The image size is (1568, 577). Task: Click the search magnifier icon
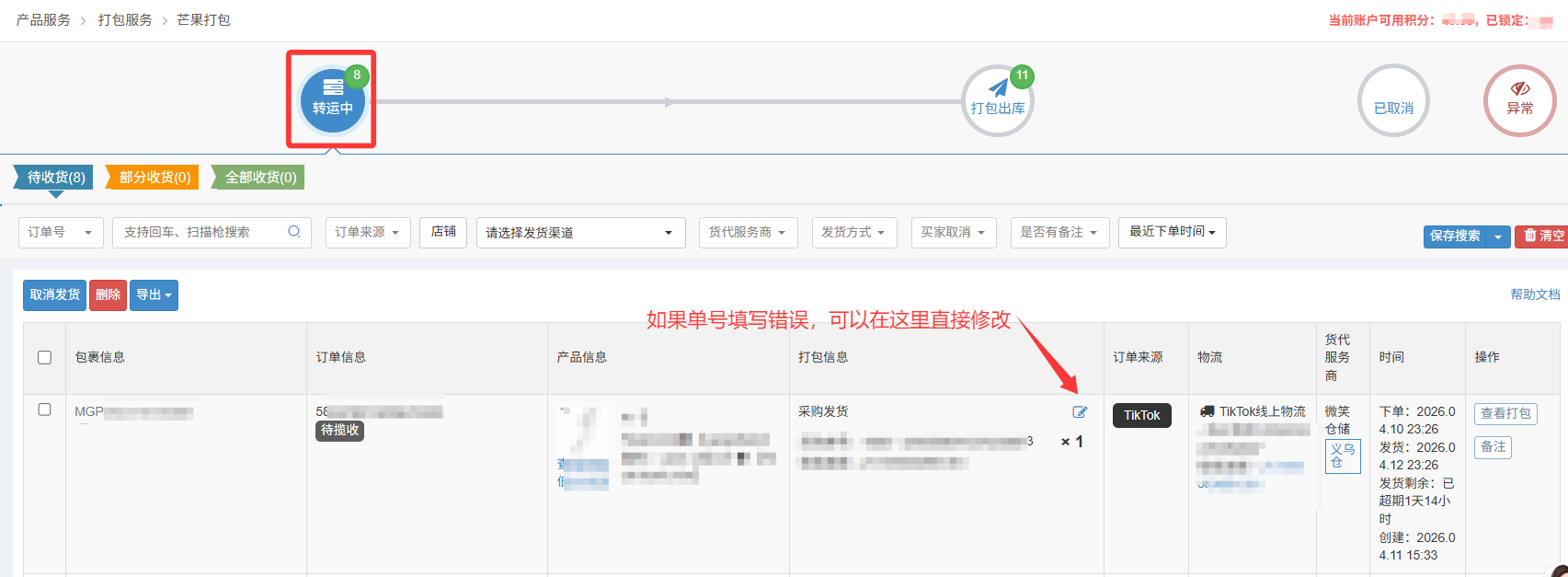(x=294, y=232)
